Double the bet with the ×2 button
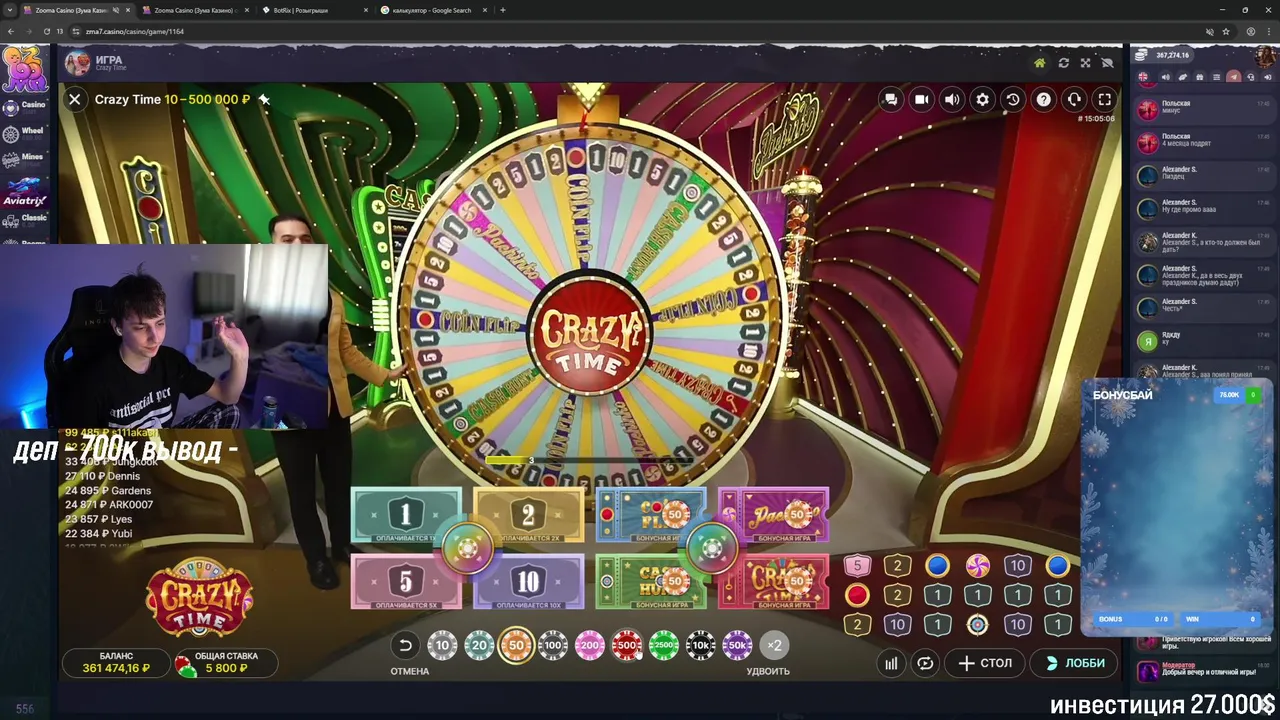The height and width of the screenshot is (720, 1280). (774, 646)
